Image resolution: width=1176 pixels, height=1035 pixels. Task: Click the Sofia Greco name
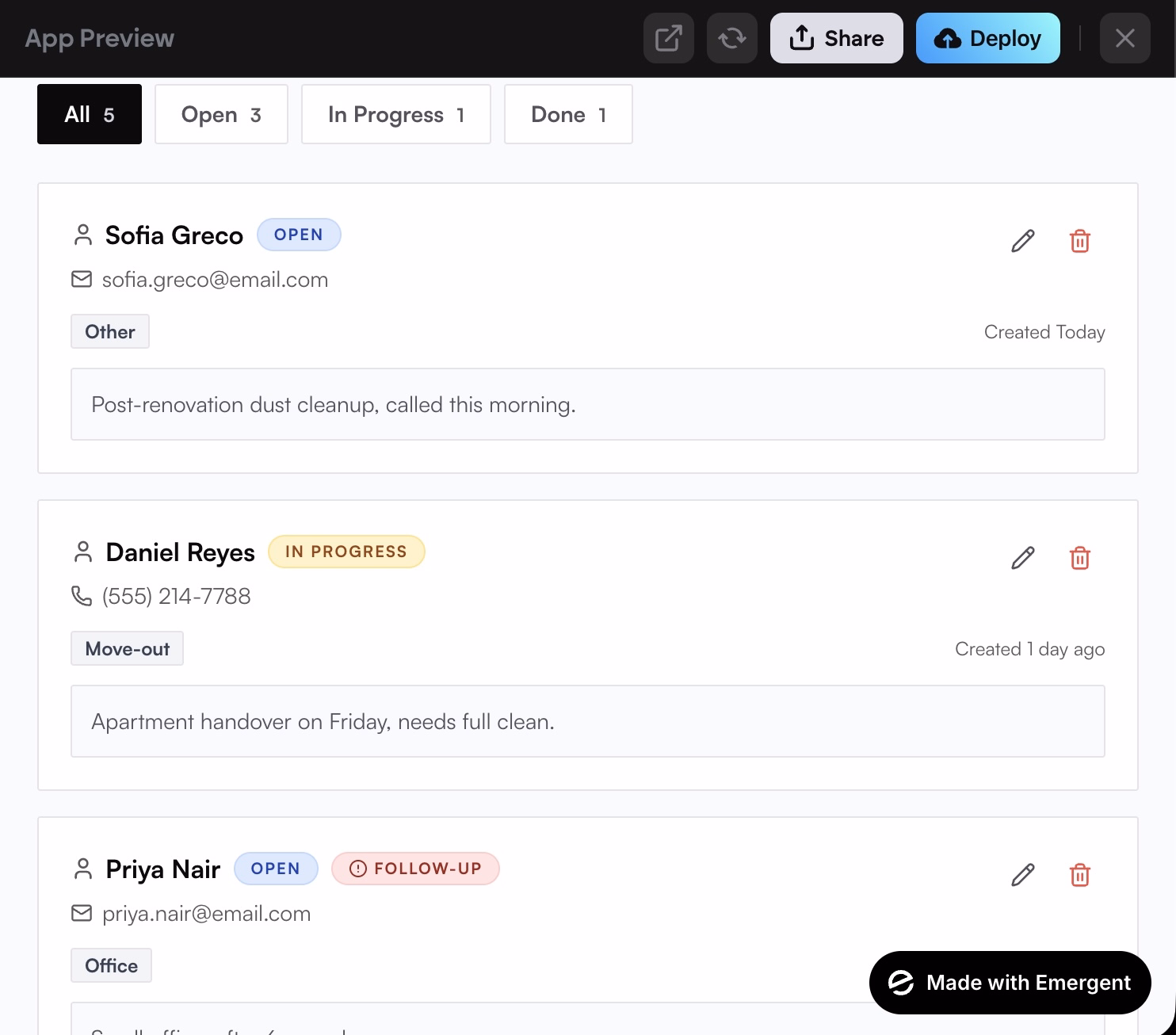(x=174, y=235)
